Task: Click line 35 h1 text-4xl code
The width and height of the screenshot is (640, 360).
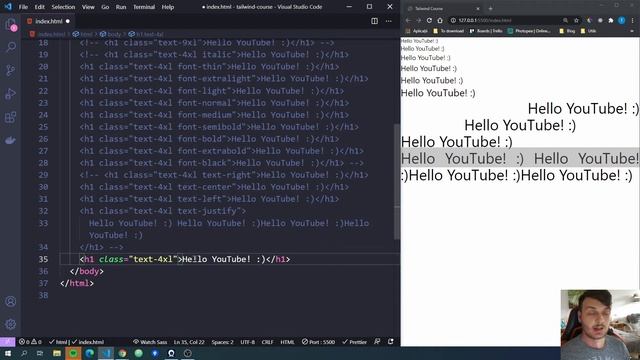Action: [184, 259]
